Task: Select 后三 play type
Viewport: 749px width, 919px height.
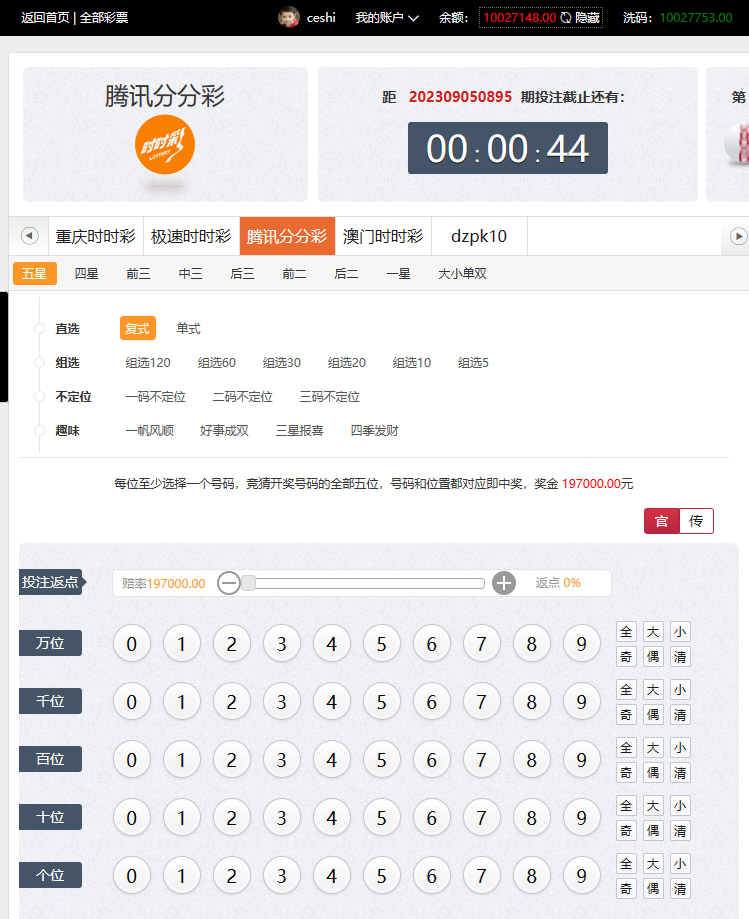Action: 242,274
